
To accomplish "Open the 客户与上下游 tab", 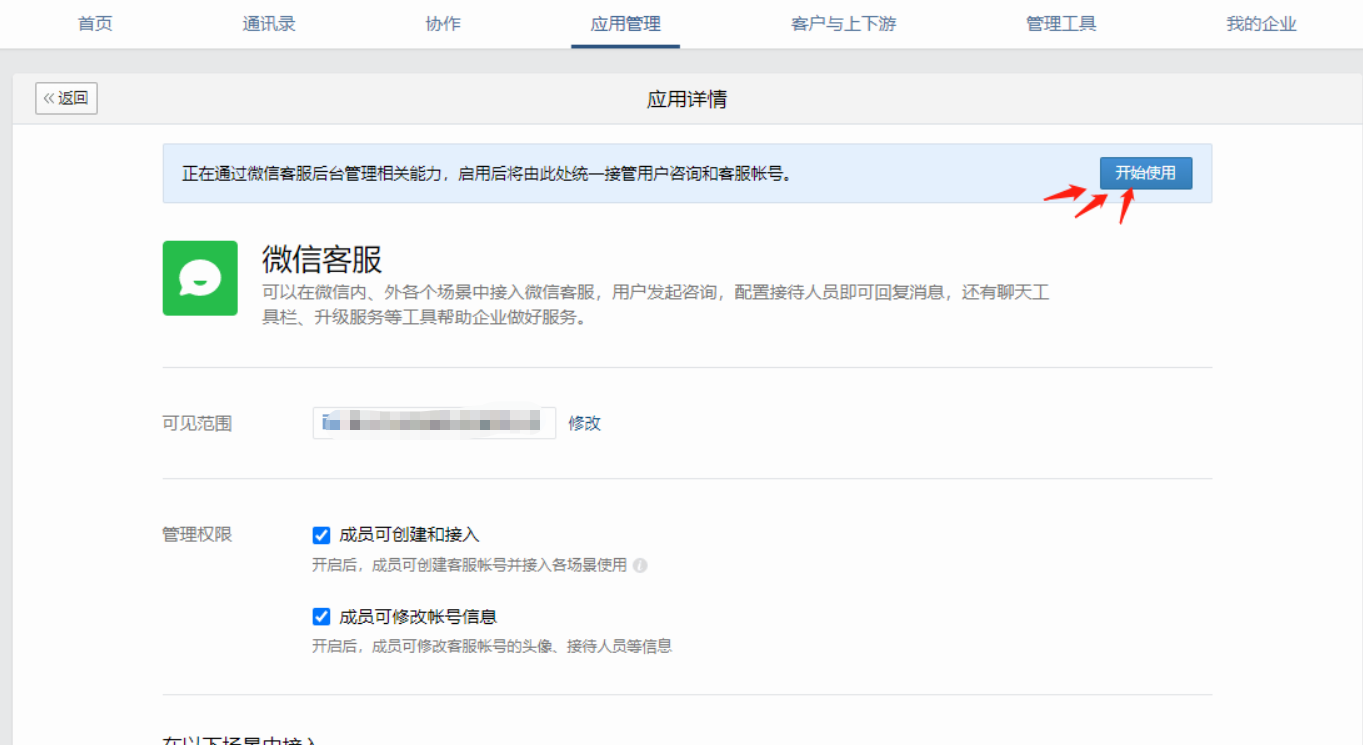I will click(x=843, y=24).
